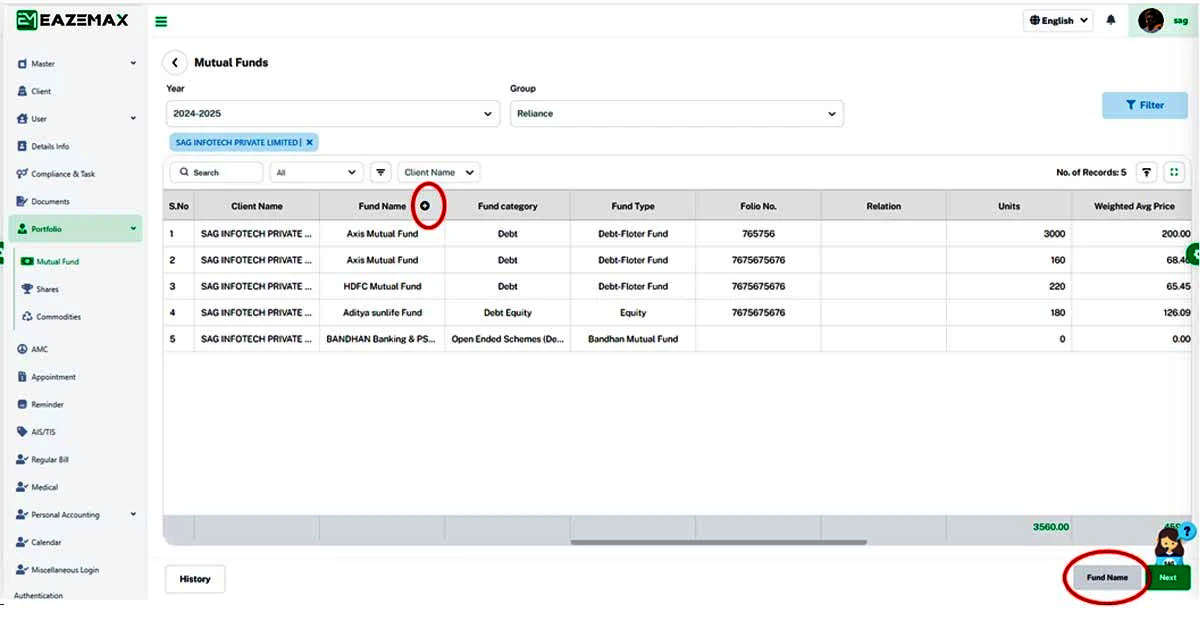
Task: Click the EazeMax logo
Action: point(72,20)
